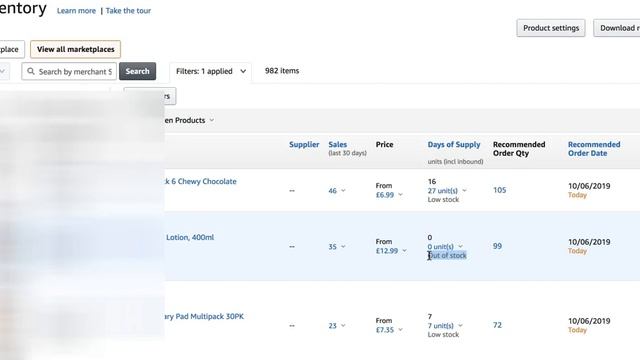Click Low stock under 7 unit(s)
The width and height of the screenshot is (640, 360).
point(443,334)
